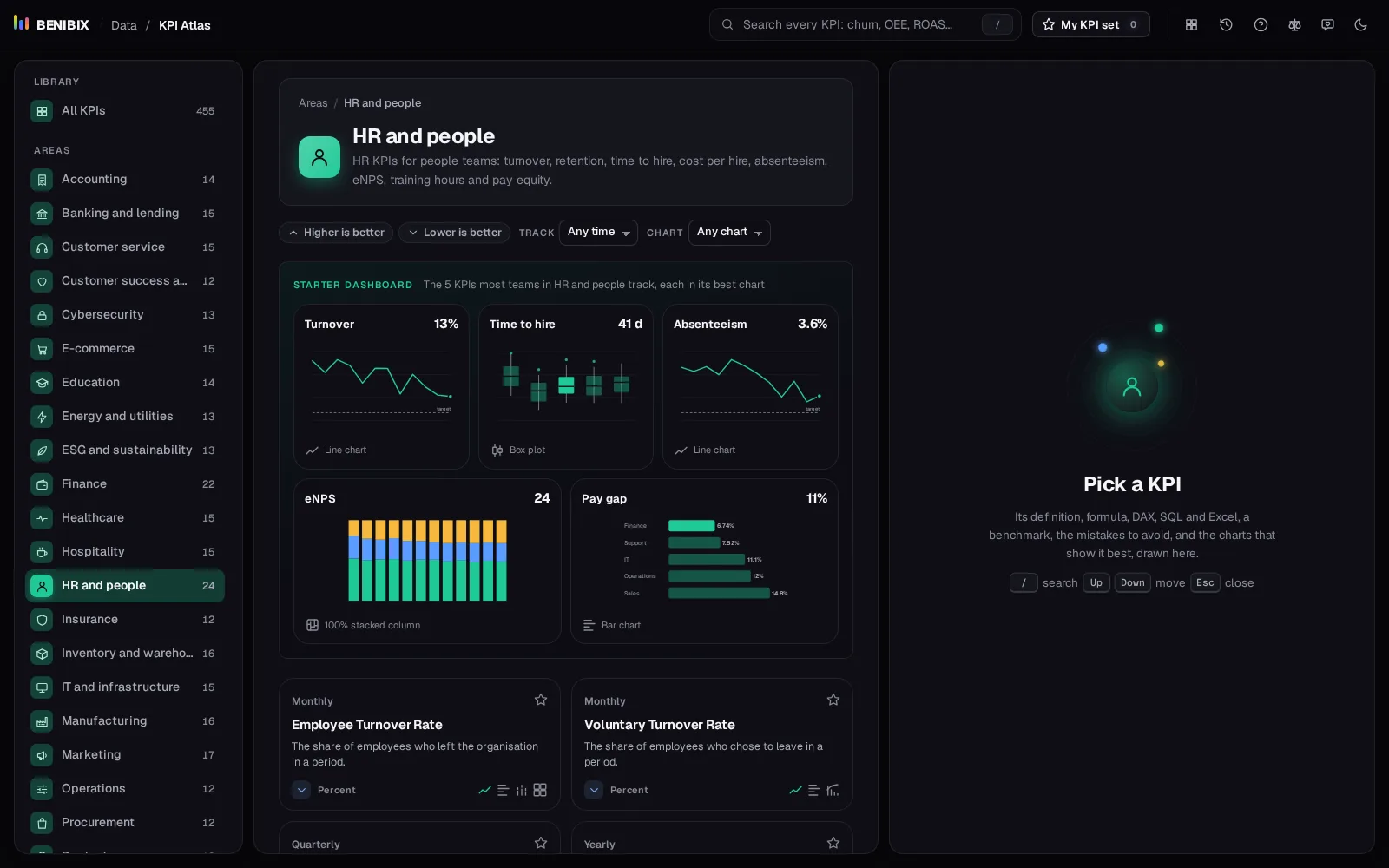Screen dimensions: 1389x868
Task: Open the Banking and lending area
Action: (125, 214)
